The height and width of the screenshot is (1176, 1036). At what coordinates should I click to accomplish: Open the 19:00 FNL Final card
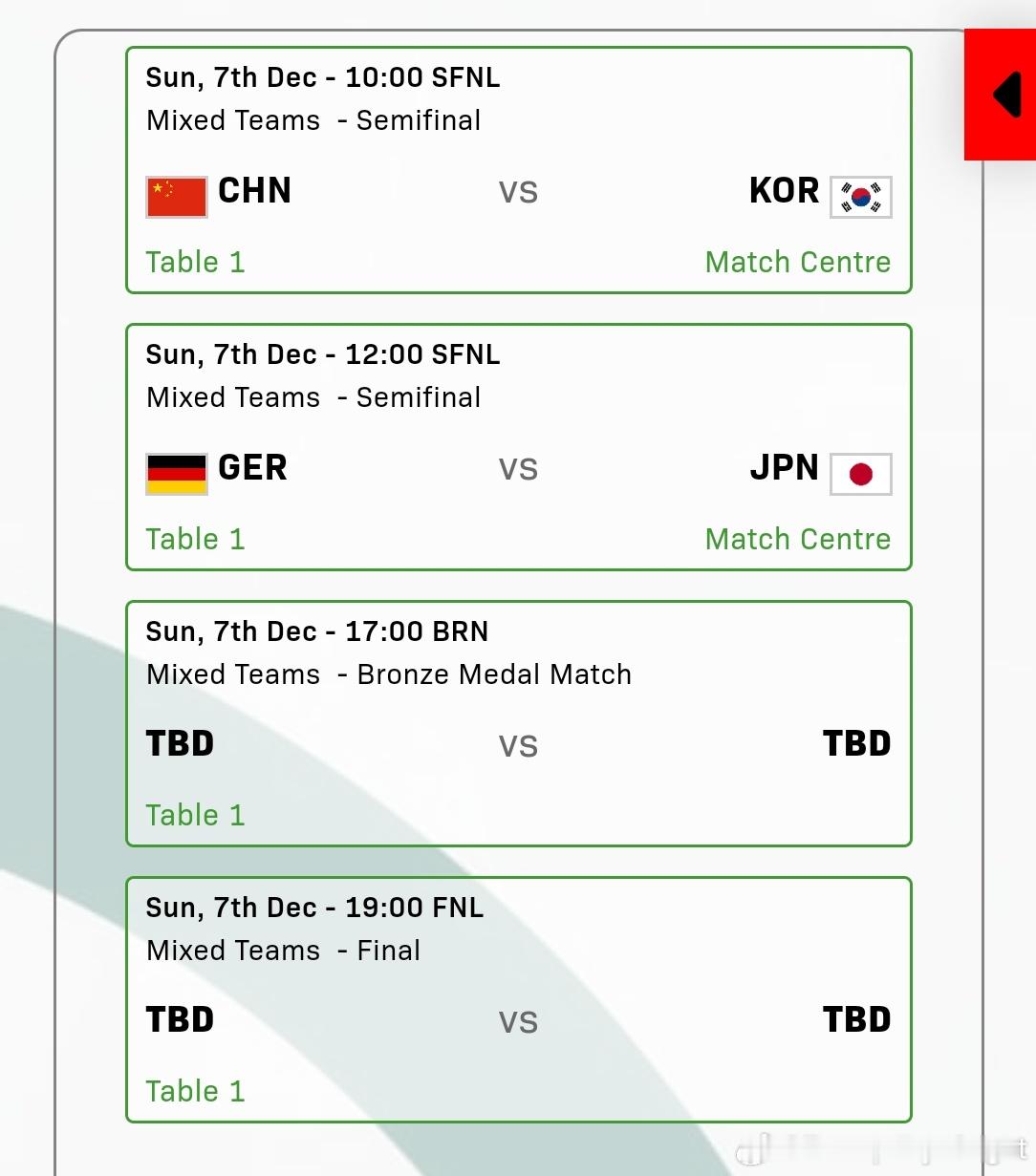(x=519, y=999)
